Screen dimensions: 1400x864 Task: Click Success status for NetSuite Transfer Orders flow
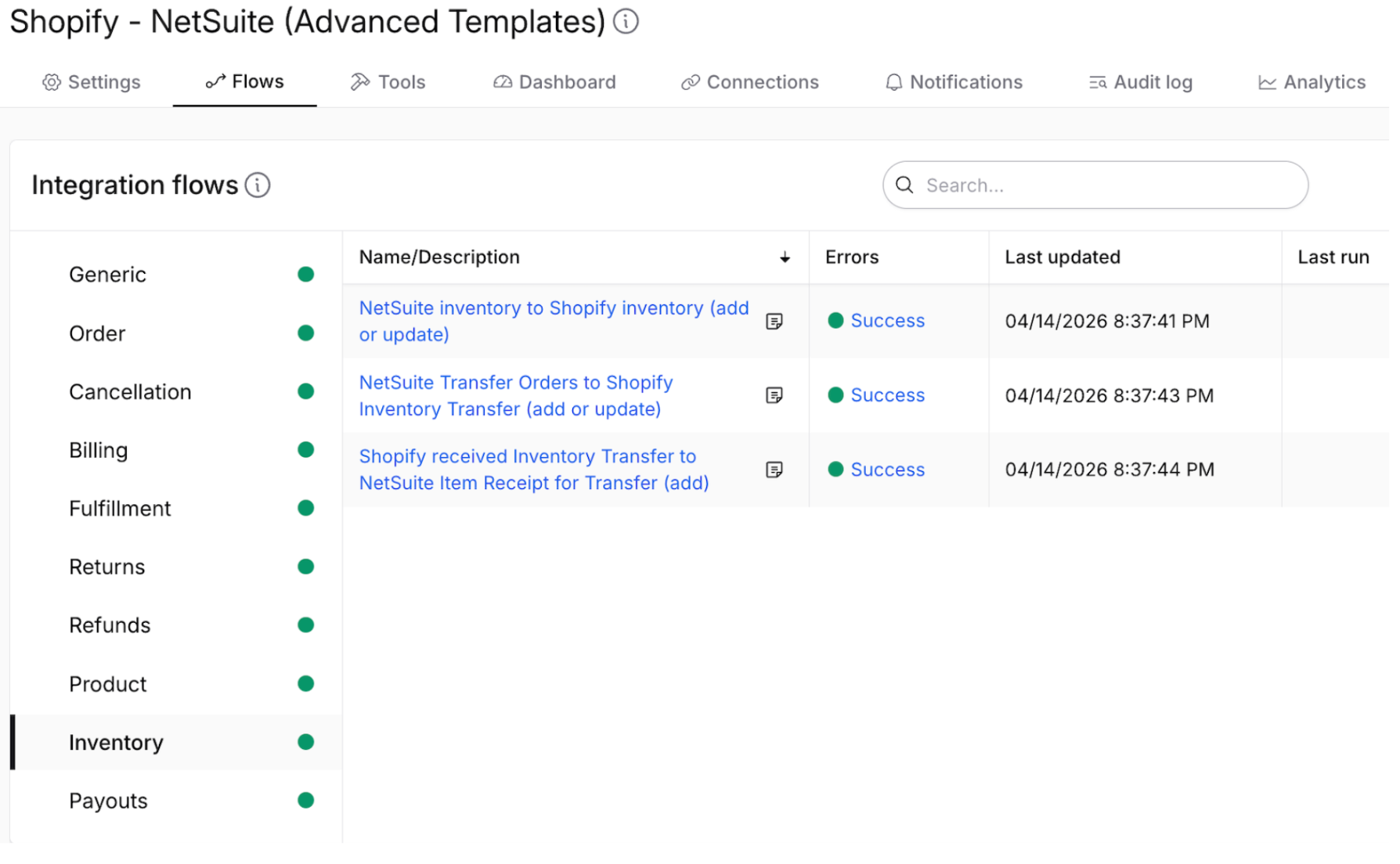(887, 395)
